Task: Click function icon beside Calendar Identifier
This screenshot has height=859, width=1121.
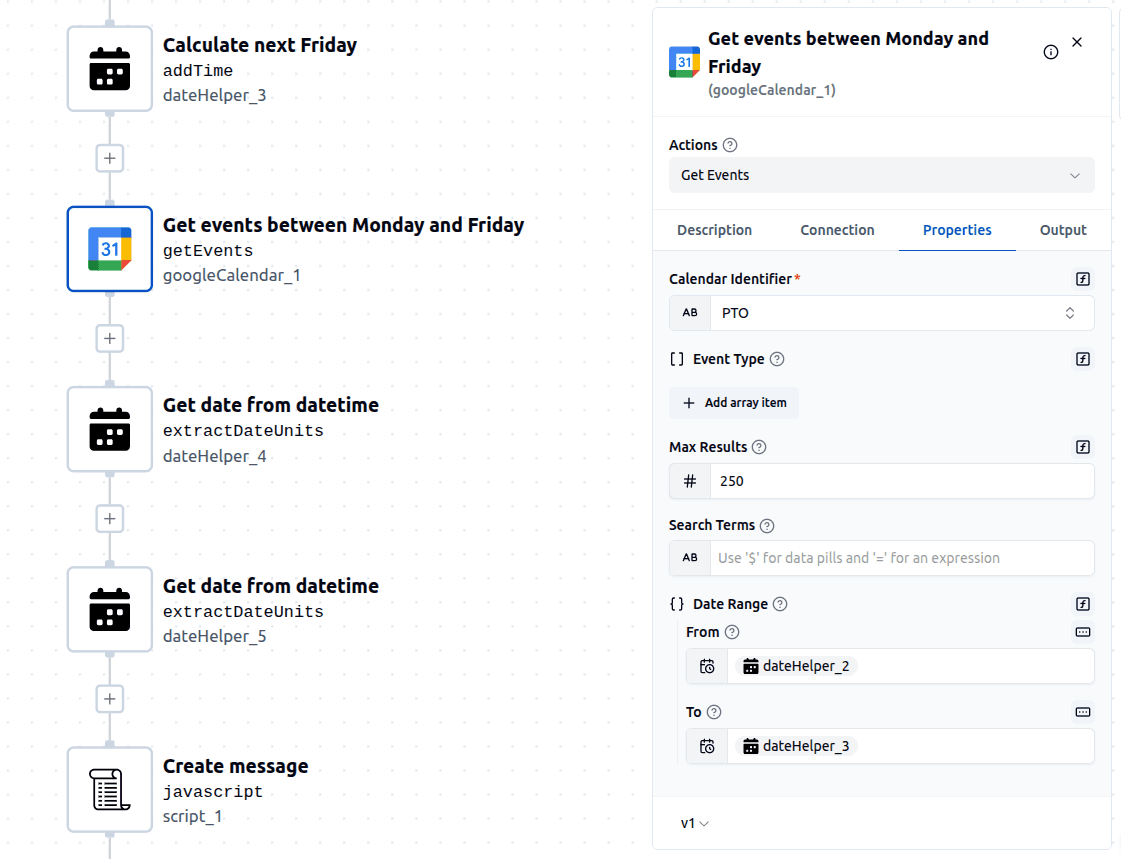Action: [1082, 279]
